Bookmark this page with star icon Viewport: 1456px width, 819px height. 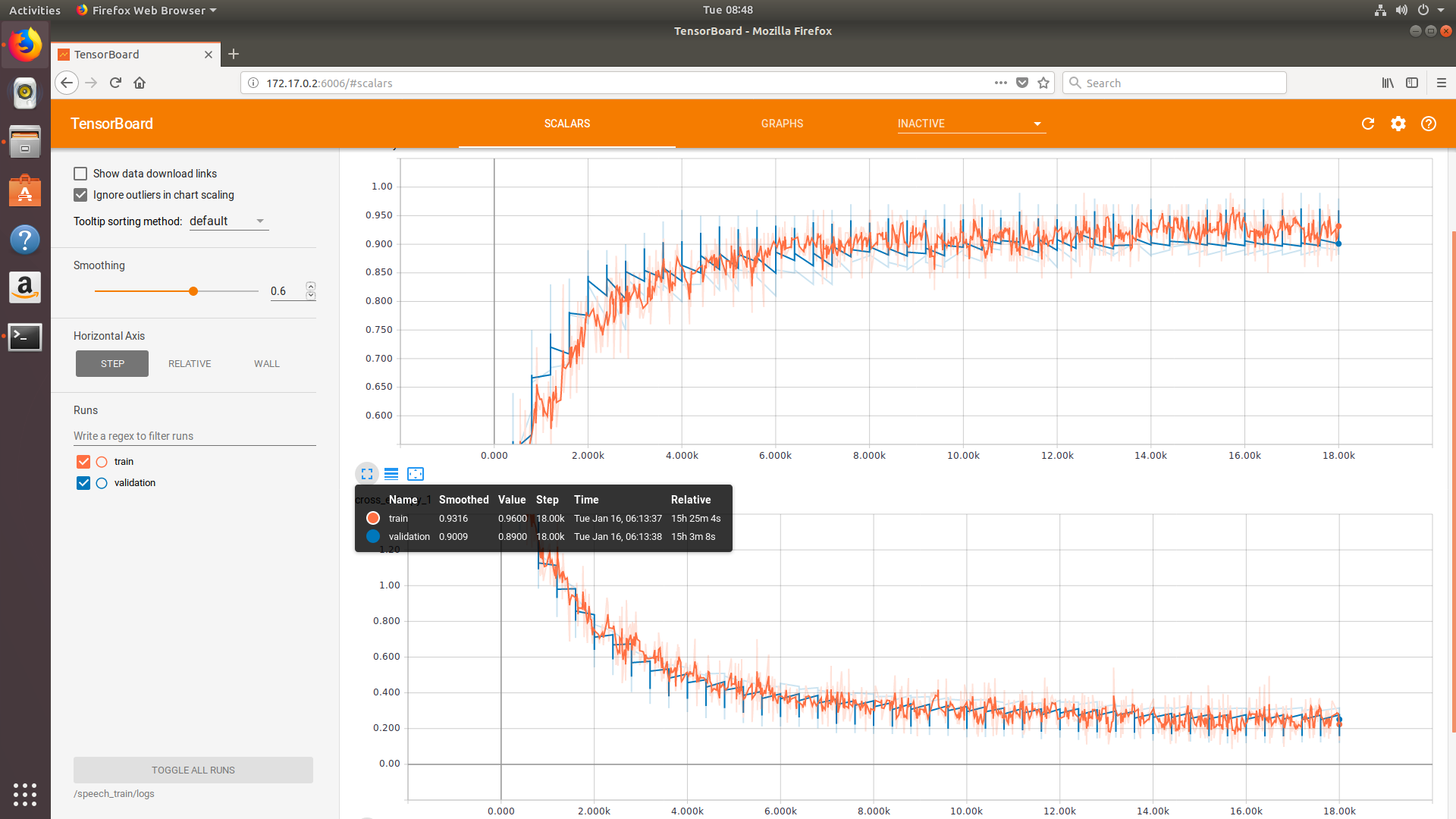tap(1043, 83)
